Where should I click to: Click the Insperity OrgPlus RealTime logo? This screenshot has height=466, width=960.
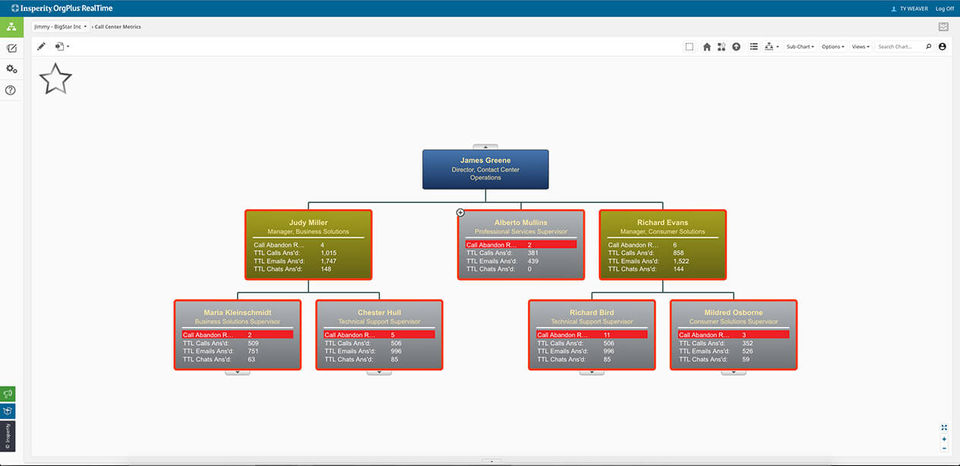(61, 9)
